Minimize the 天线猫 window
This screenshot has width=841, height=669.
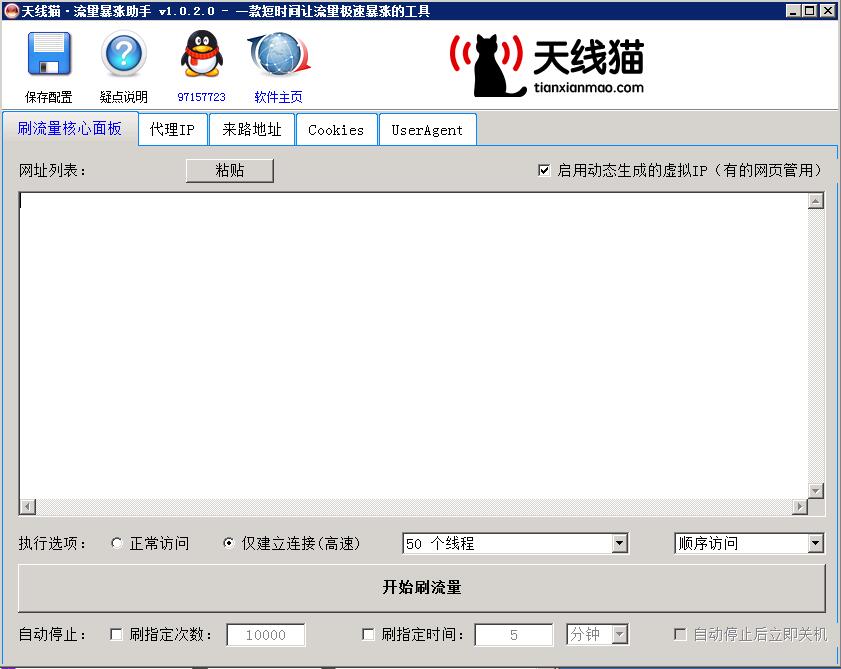tap(794, 10)
